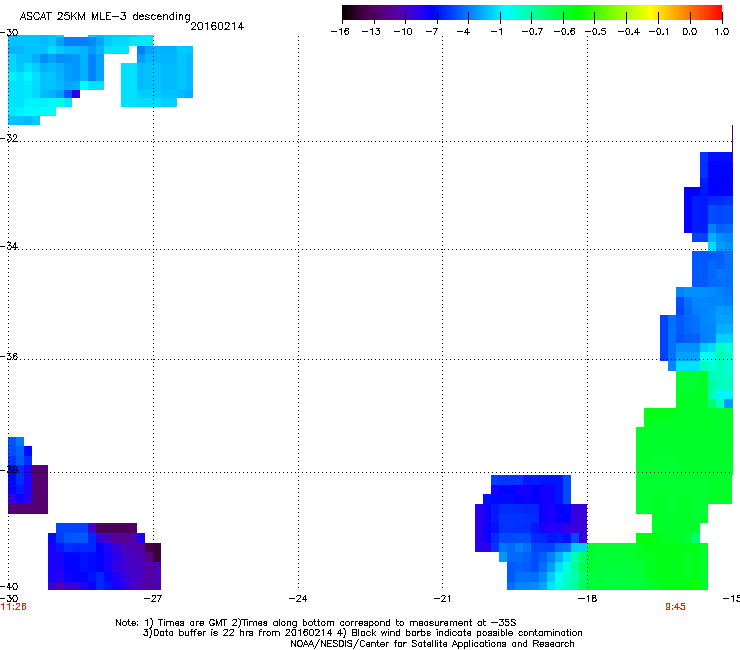740x650 pixels.
Task: Click the 'NOAA/NESDIS/Center for Satellite Applications and Research' credit
Action: pos(432,644)
